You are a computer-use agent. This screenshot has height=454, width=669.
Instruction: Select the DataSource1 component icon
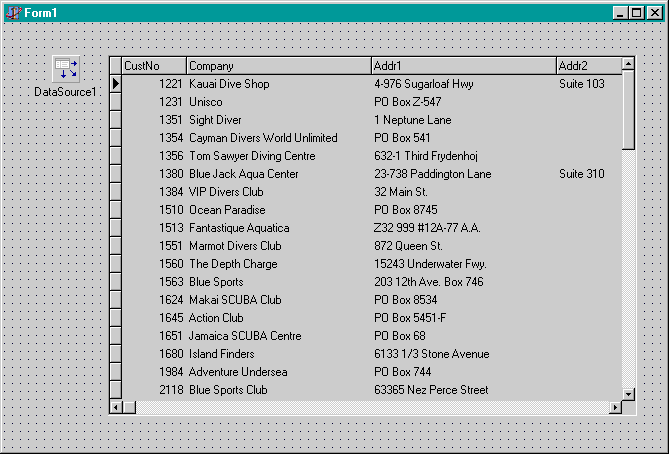click(x=66, y=69)
